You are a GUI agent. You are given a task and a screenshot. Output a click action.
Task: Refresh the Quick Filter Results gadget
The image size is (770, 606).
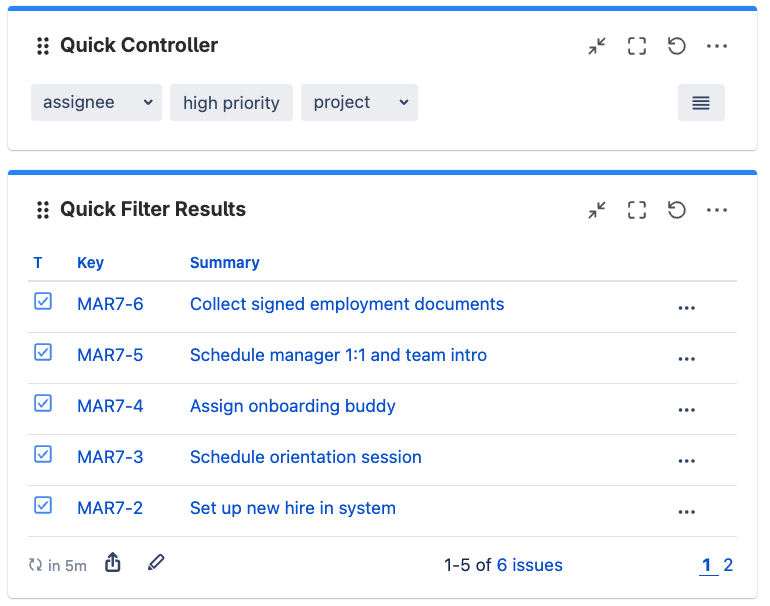tap(677, 210)
